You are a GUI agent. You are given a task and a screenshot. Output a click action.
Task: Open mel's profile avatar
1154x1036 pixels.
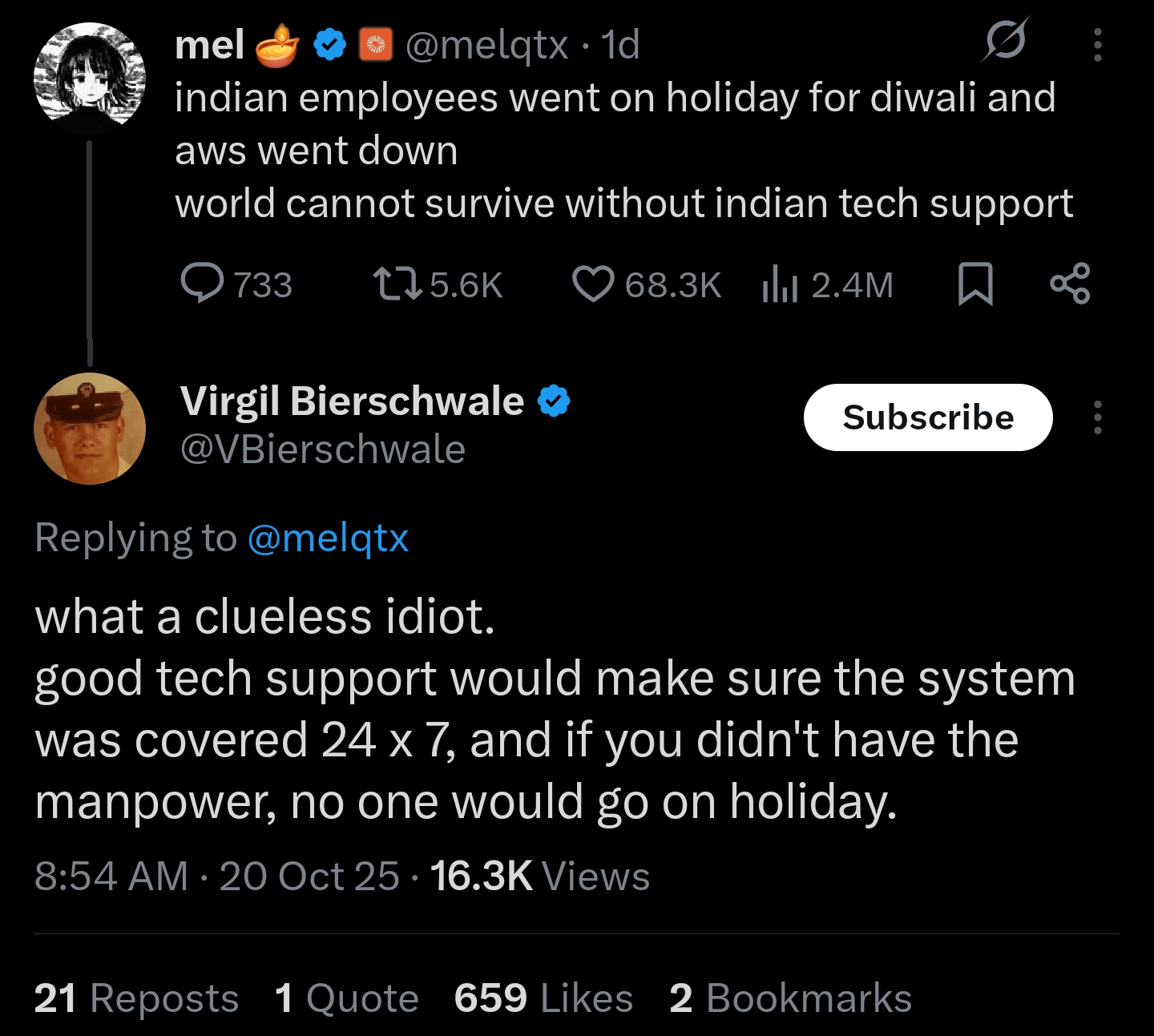[90, 78]
